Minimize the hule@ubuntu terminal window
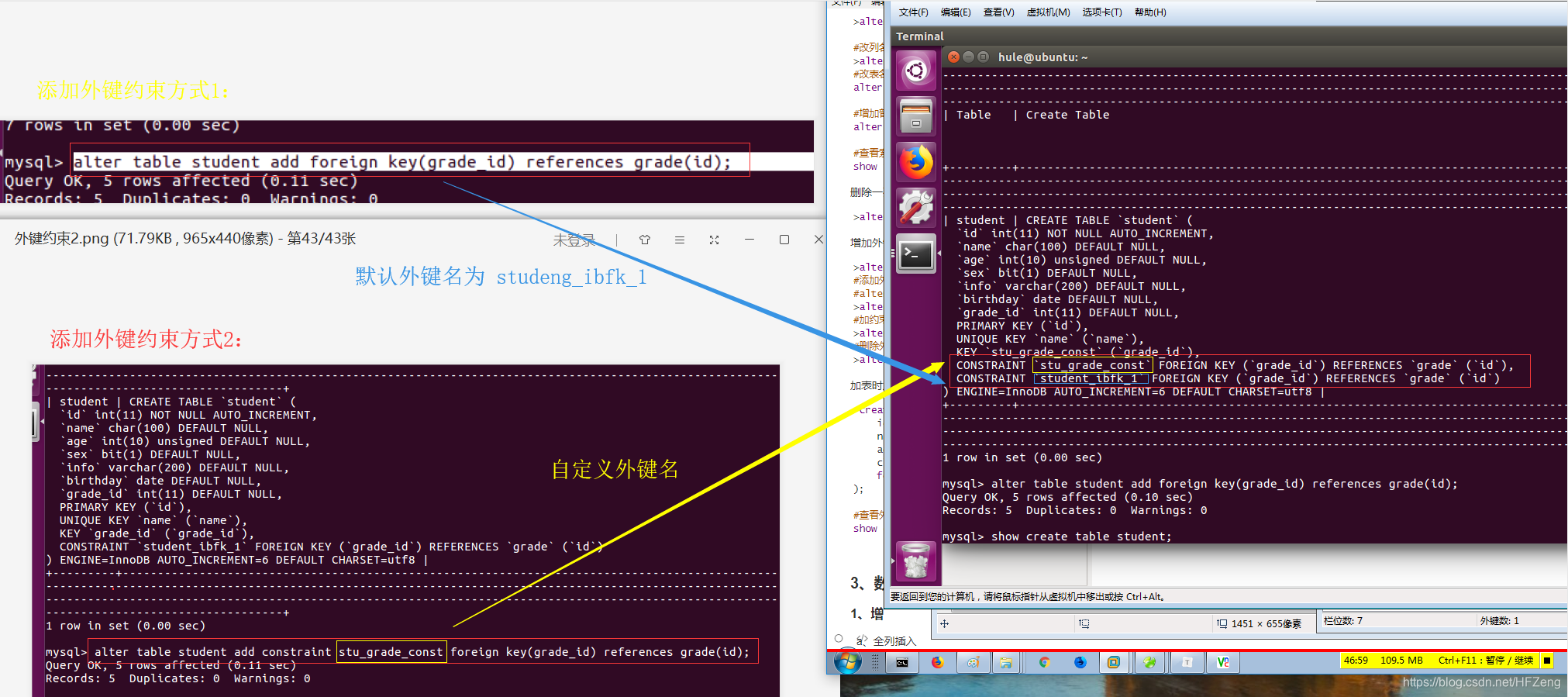Image resolution: width=1568 pixels, height=697 pixels. tap(969, 57)
